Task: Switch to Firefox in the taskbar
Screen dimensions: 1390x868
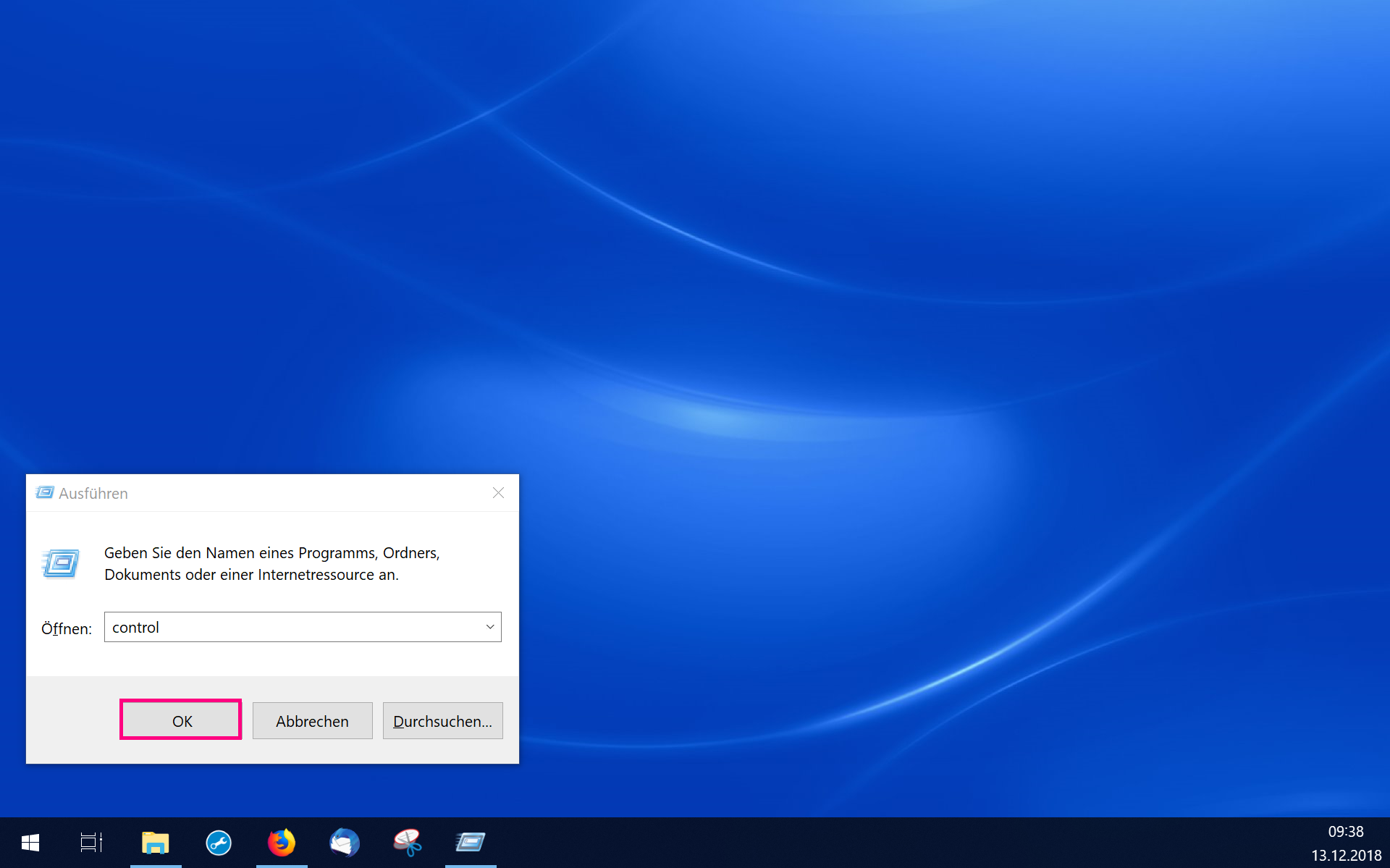Action: point(282,843)
